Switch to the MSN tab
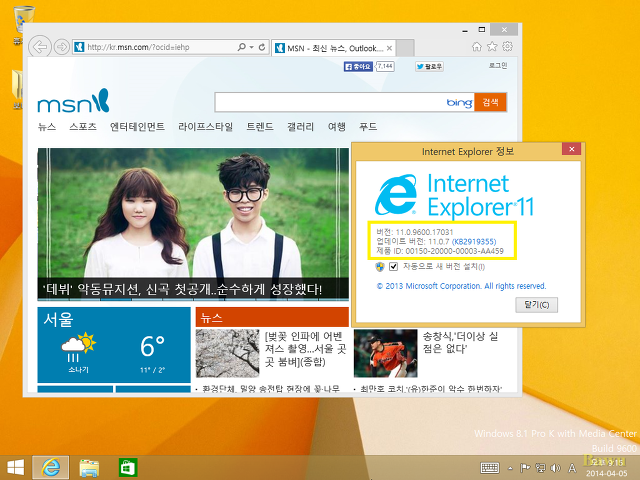This screenshot has width=640, height=480. pos(334,48)
